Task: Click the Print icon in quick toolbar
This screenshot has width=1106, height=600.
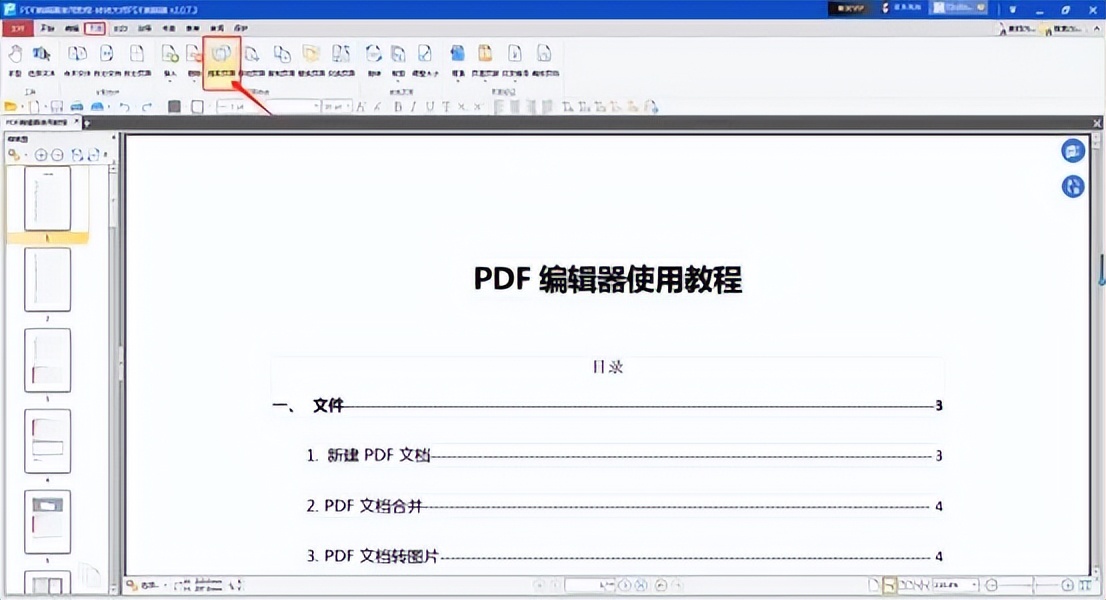Action: (x=77, y=106)
